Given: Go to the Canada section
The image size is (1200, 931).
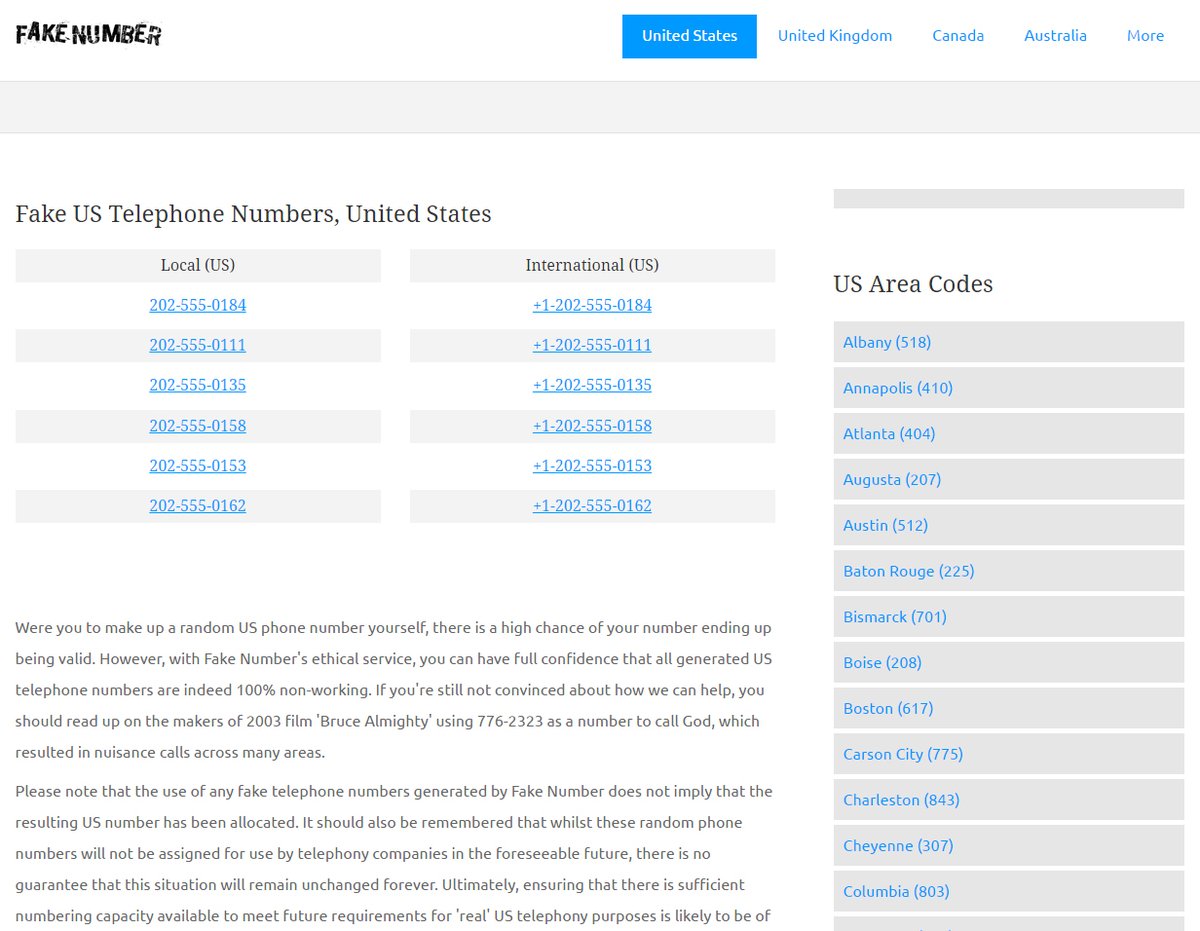Looking at the screenshot, I should click(x=957, y=36).
